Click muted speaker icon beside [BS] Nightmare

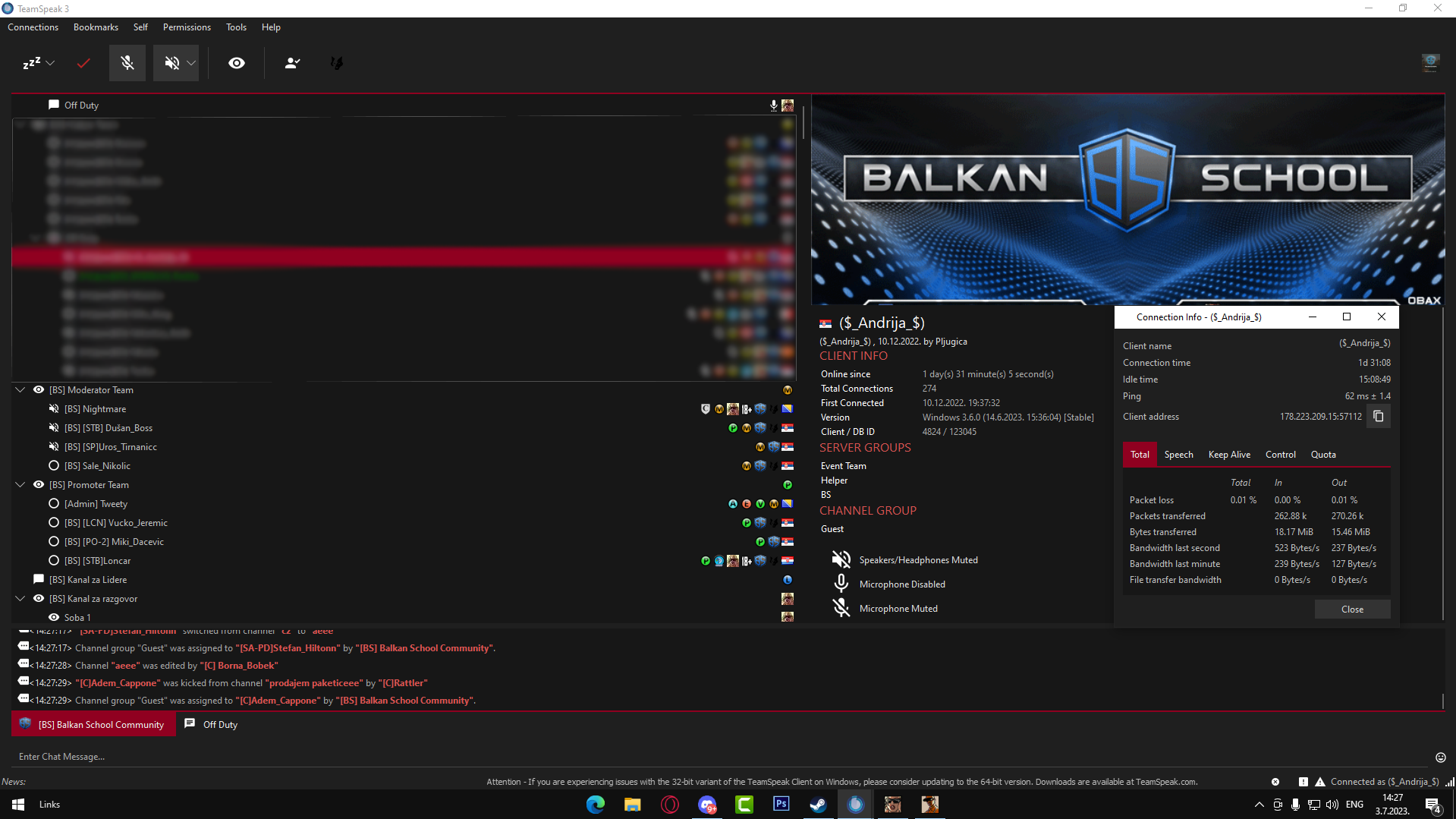(54, 409)
